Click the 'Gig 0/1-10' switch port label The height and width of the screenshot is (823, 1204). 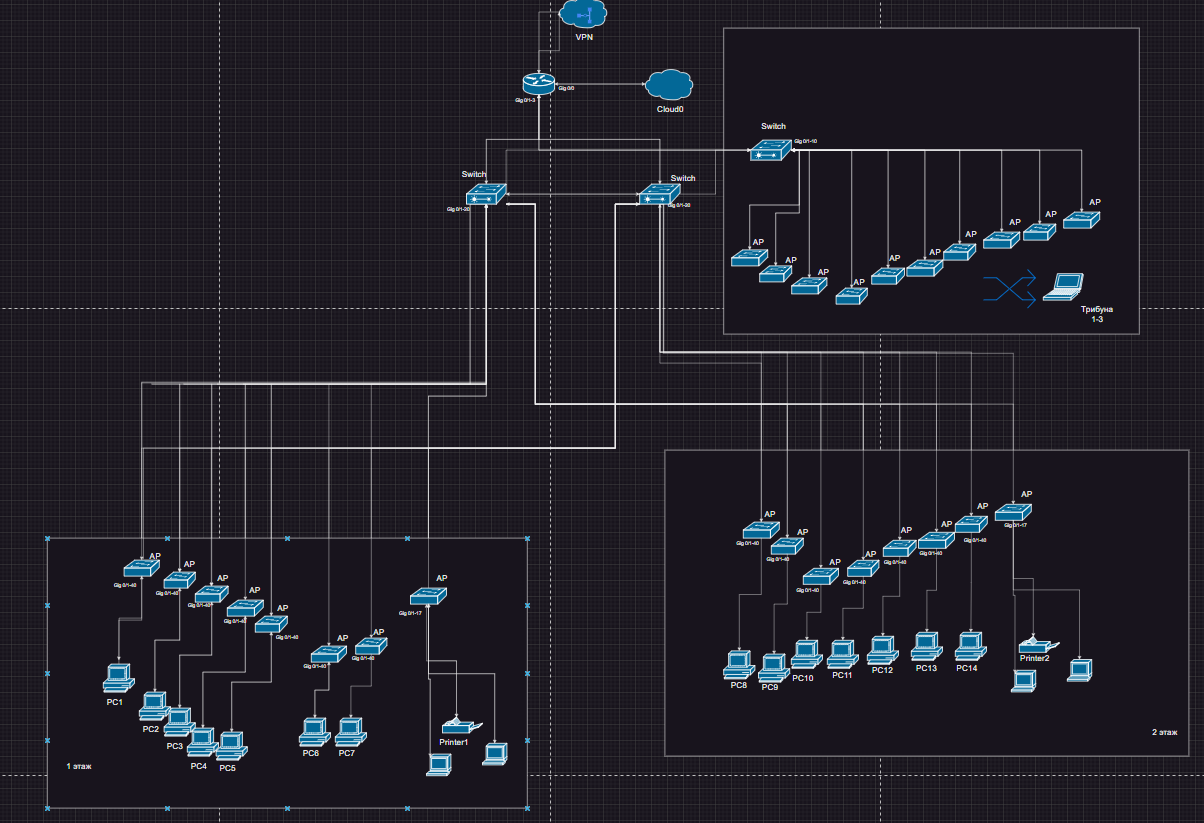point(806,142)
